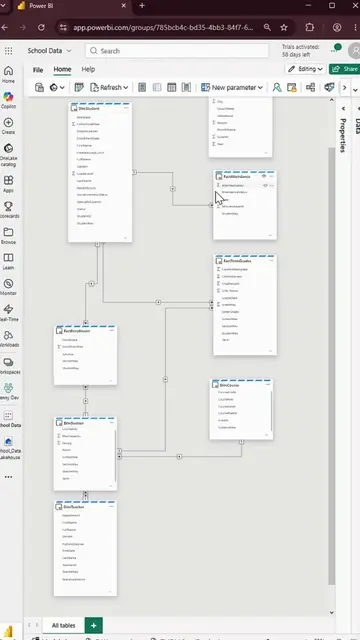Image resolution: width=360 pixels, height=640 pixels.
Task: Collapse the DimStudent table card
Action: click(125, 238)
